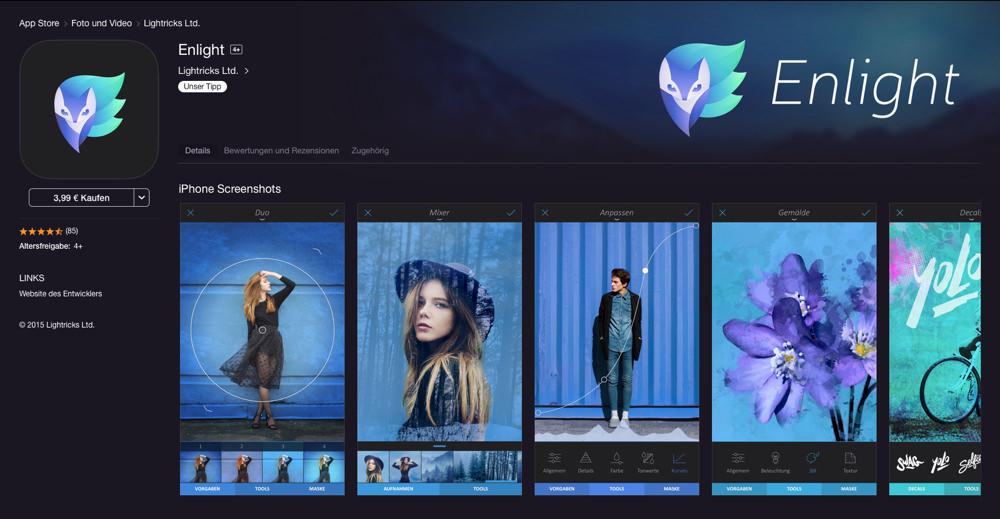Viewport: 1000px width, 519px height.
Task: Choose preset 1 thumbnail in Duo screenshot
Action: 201,467
